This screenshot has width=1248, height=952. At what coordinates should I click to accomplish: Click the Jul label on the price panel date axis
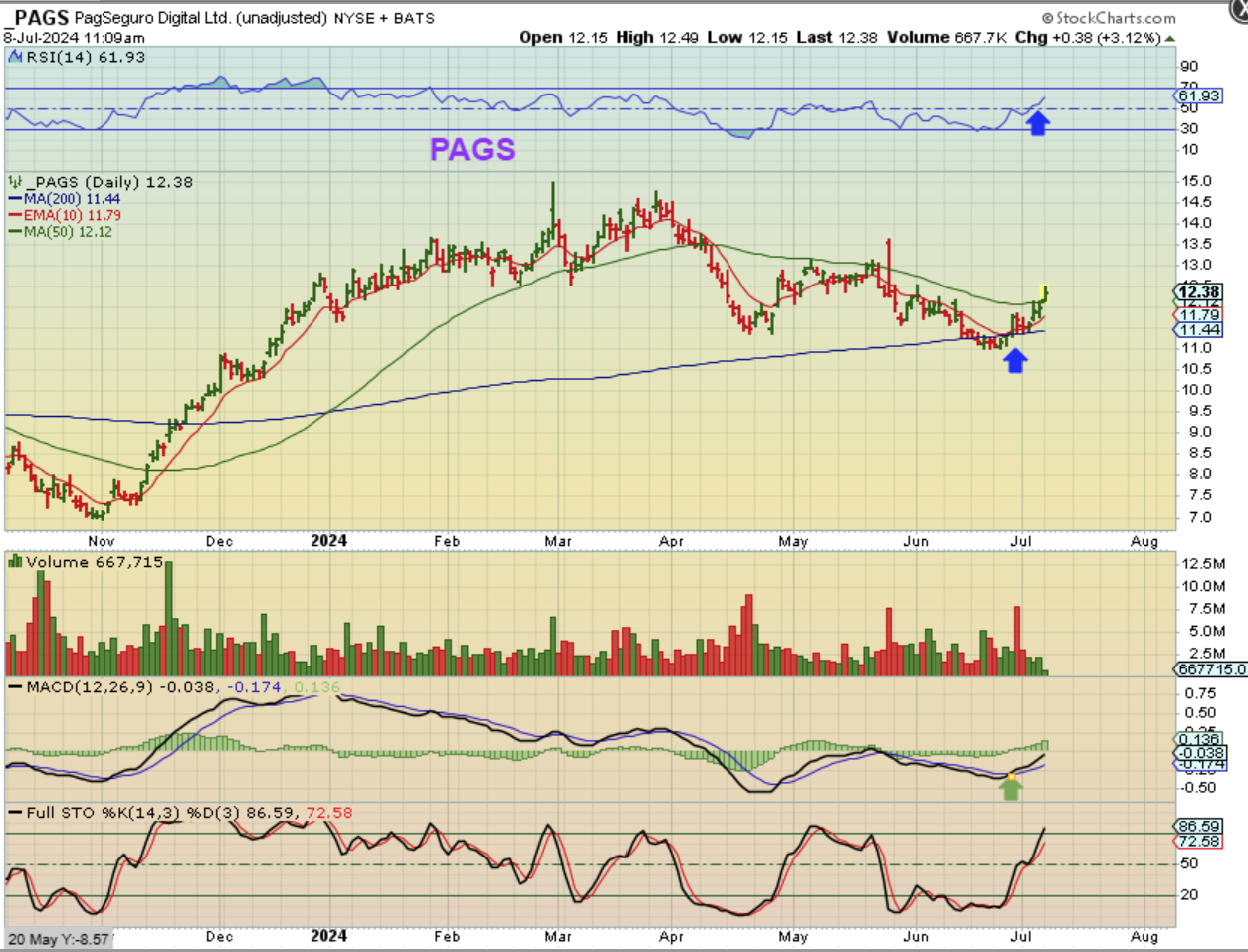pyautogui.click(x=1020, y=541)
